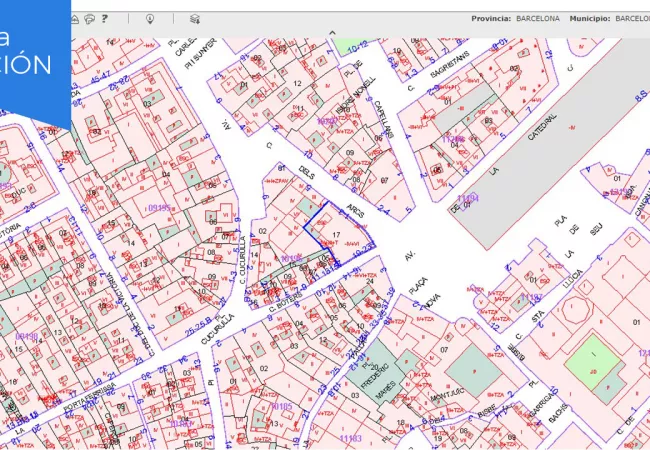Click the Municipio label in header

589,19
